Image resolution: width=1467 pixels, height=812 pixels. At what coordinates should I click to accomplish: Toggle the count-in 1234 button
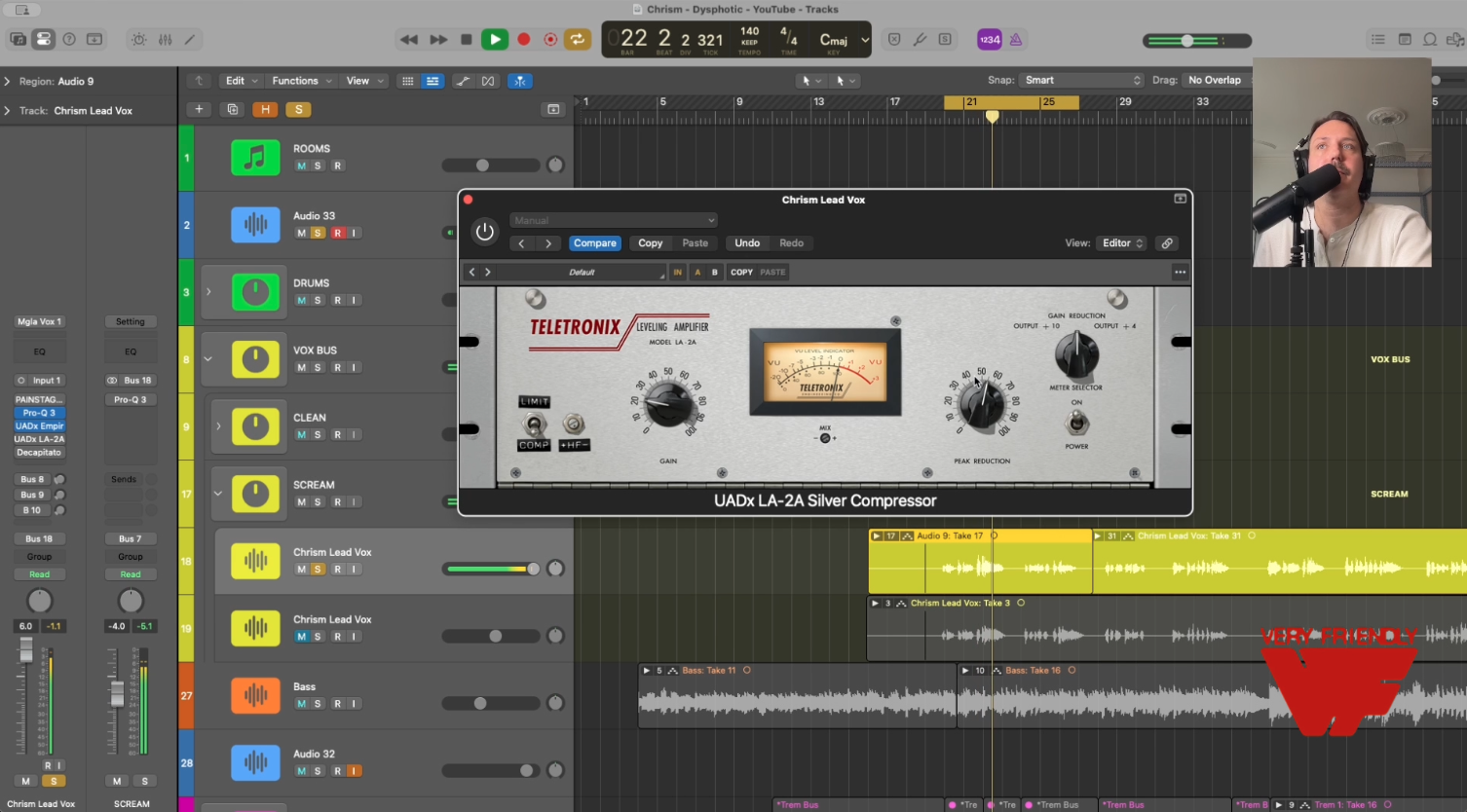tap(989, 40)
